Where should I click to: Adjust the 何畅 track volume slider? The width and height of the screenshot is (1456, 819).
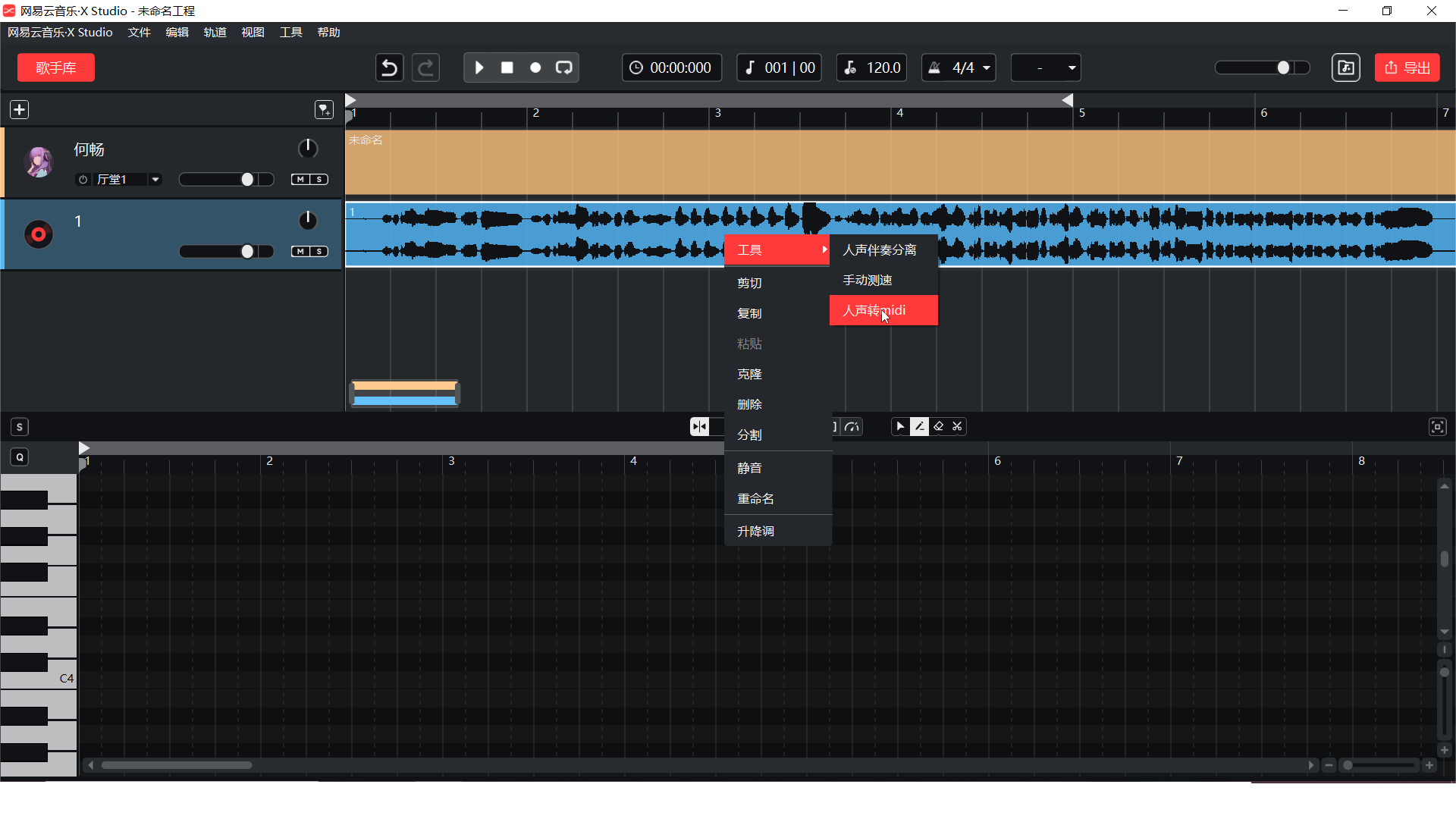click(x=226, y=180)
